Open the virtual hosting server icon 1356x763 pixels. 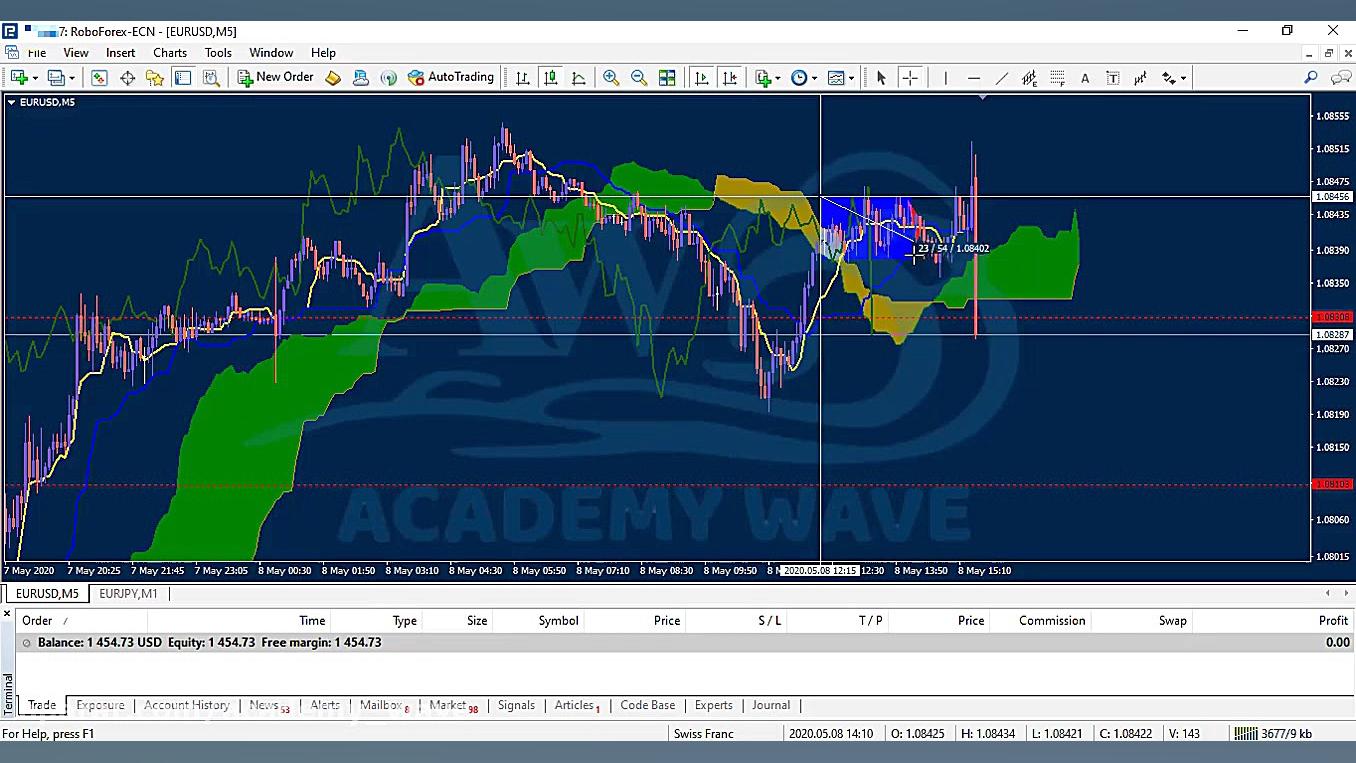pyautogui.click(x=361, y=78)
